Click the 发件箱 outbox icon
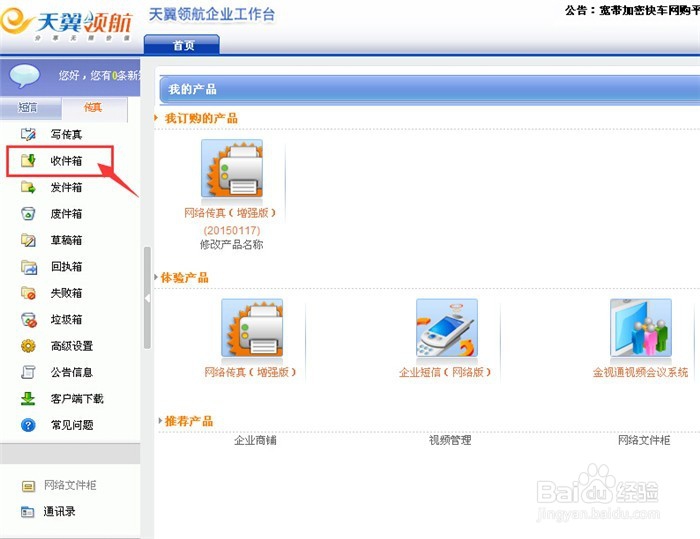Screen dimensions: 700x539 [x=28, y=187]
